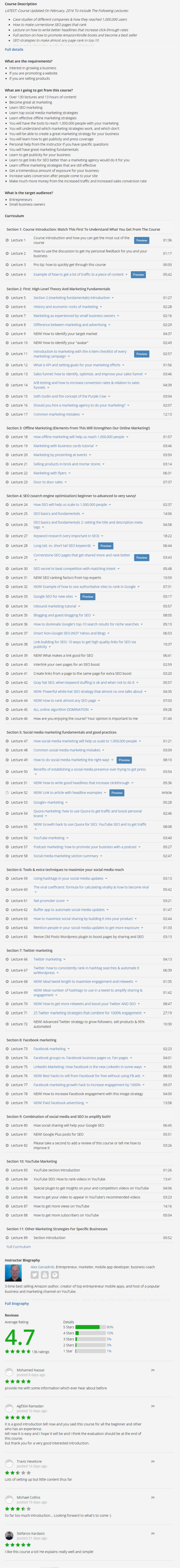Image resolution: width=180 pixels, height=1568 pixels.
Task: Click the play icon beside Lecture 24
Action: coord(7,505)
